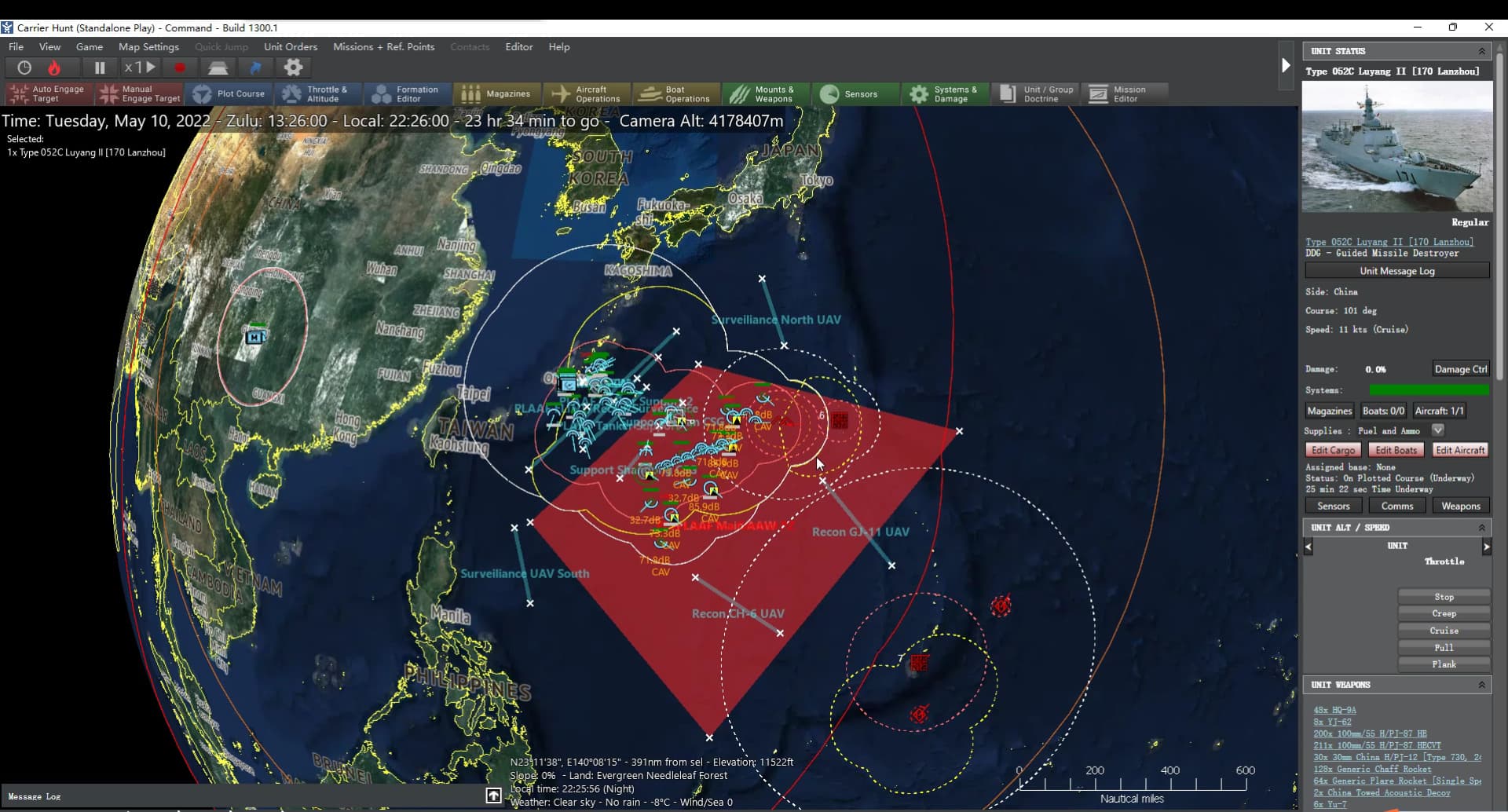Image resolution: width=1508 pixels, height=812 pixels.
Task: Open the Mission Editor
Action: point(1124,94)
